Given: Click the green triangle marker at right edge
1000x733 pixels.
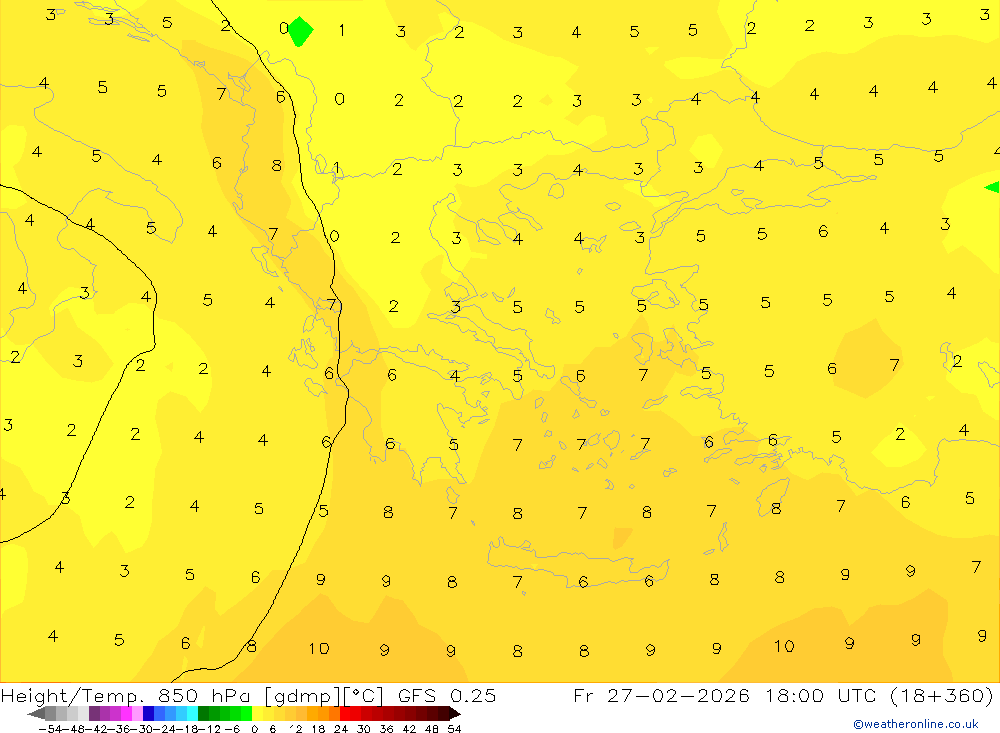Looking at the screenshot, I should point(992,187).
